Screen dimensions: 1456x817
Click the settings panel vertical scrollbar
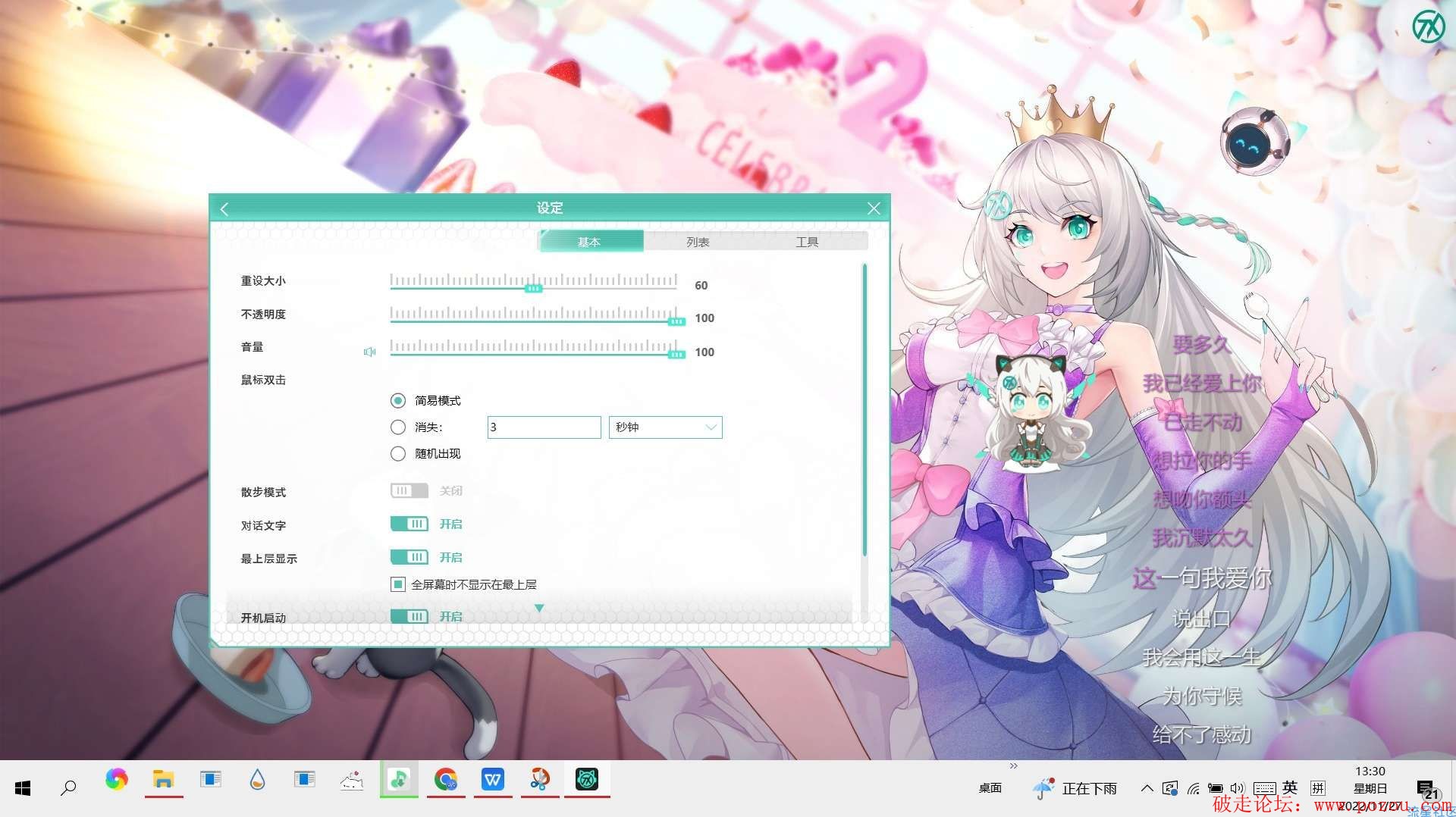tap(864, 409)
